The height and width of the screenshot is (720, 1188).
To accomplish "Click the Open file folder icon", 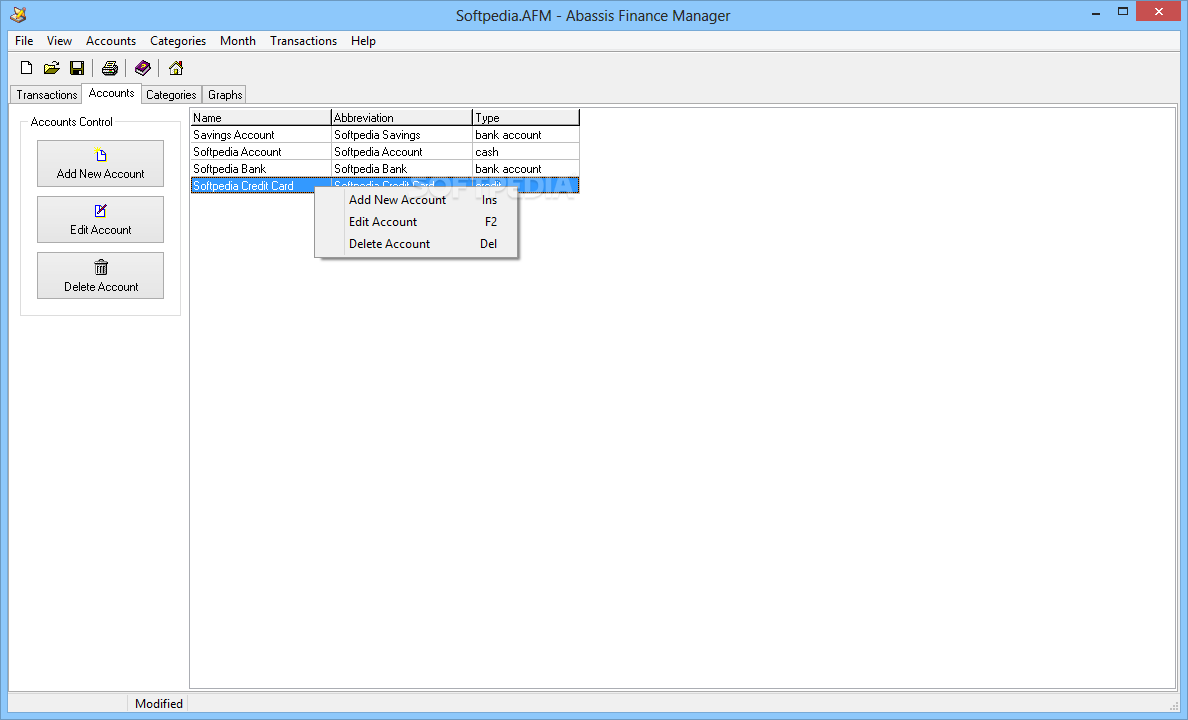I will click(x=52, y=68).
